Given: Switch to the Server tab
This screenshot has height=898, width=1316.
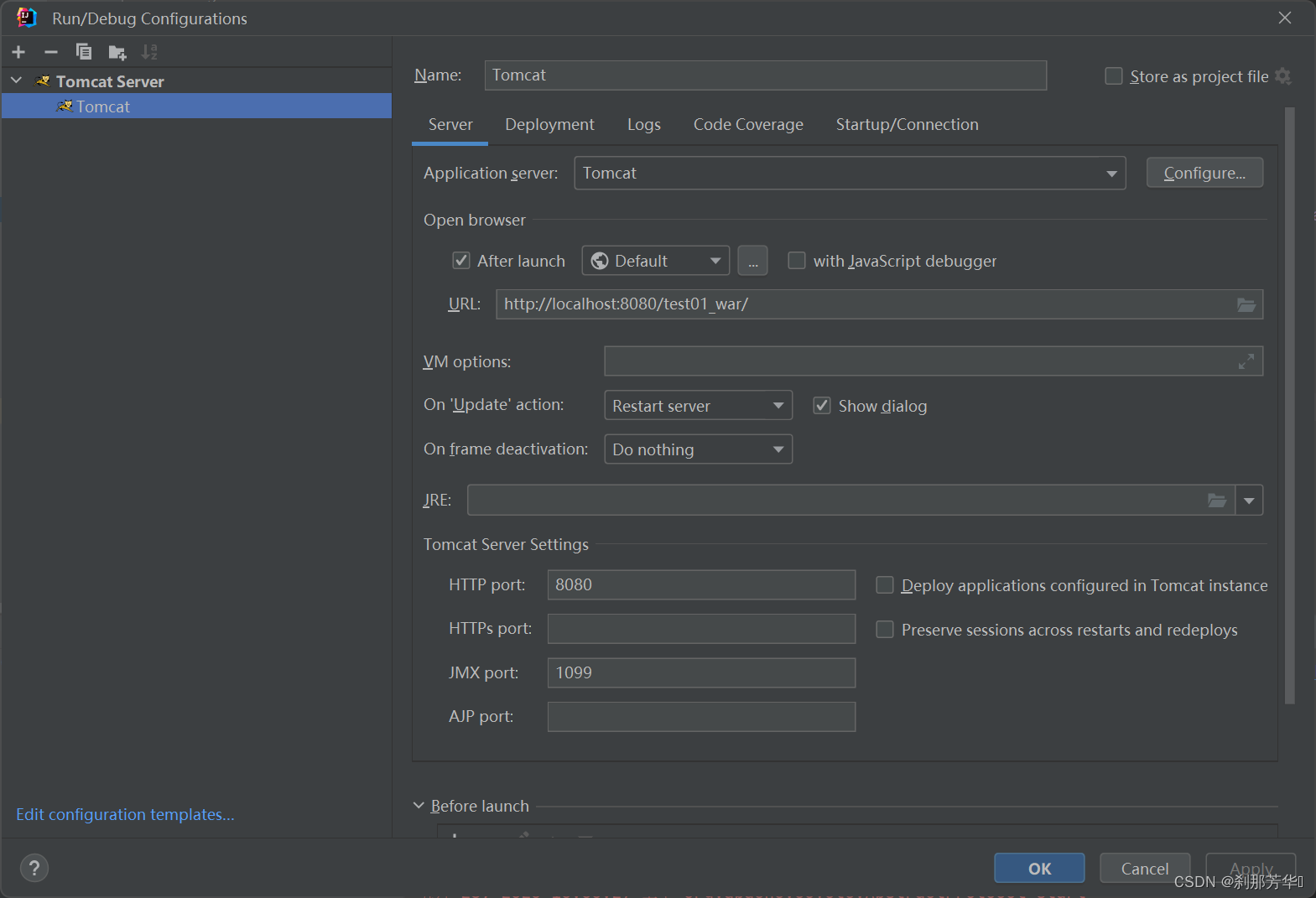Looking at the screenshot, I should [x=450, y=124].
